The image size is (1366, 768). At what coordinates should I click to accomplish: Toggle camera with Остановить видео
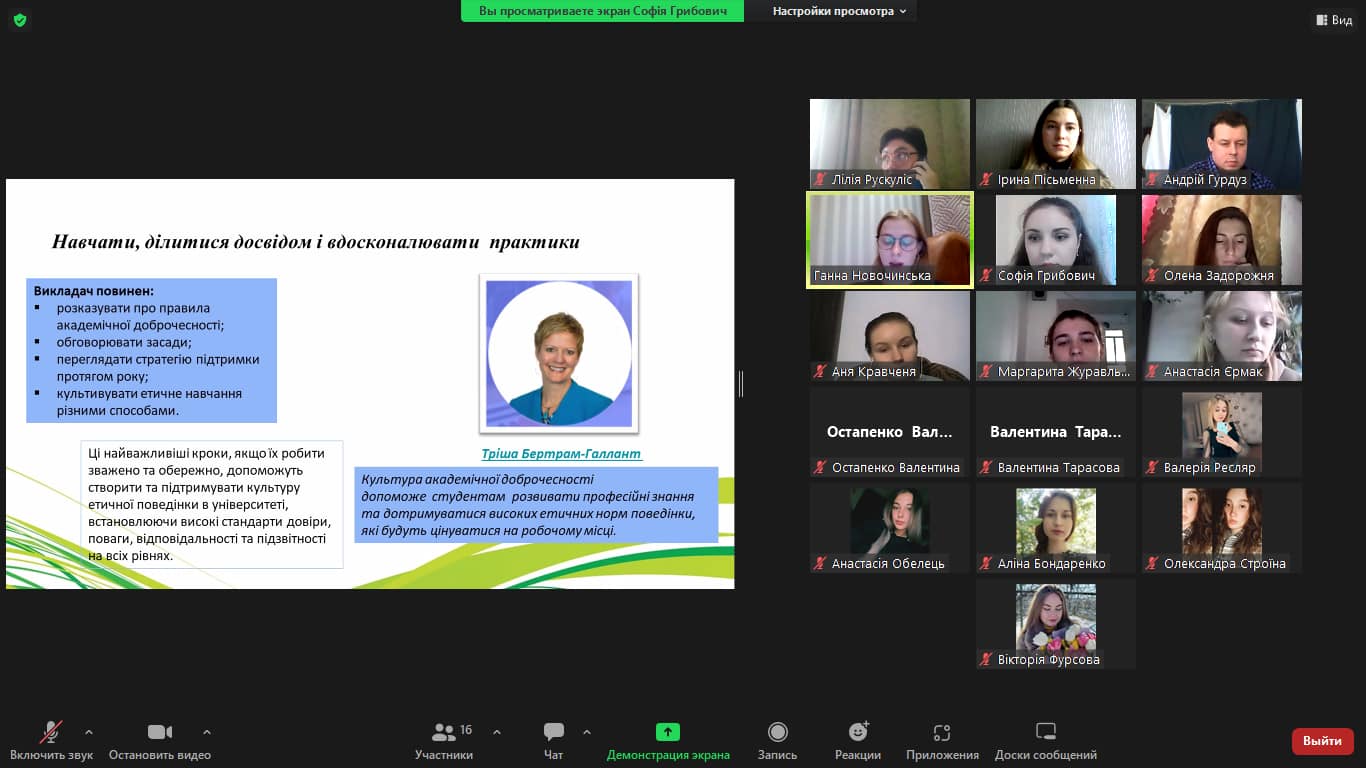pos(160,733)
